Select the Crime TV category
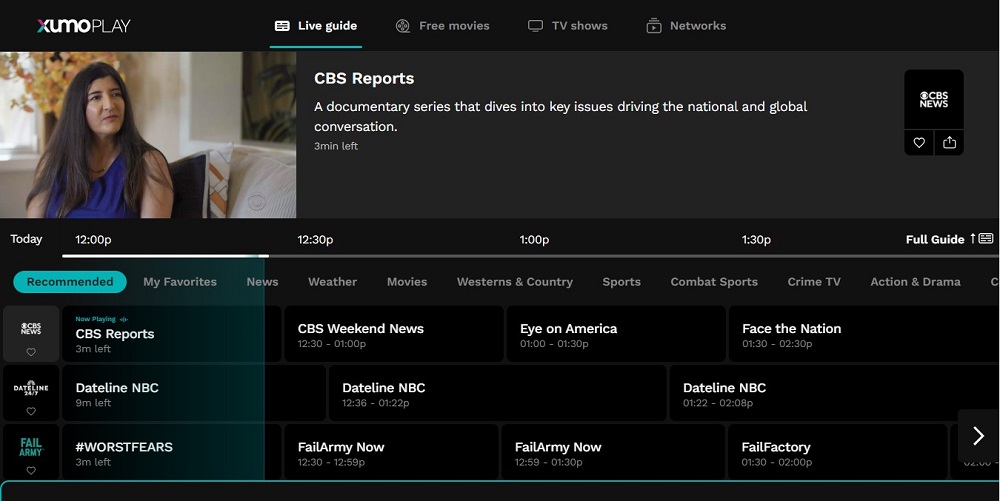 [x=814, y=282]
